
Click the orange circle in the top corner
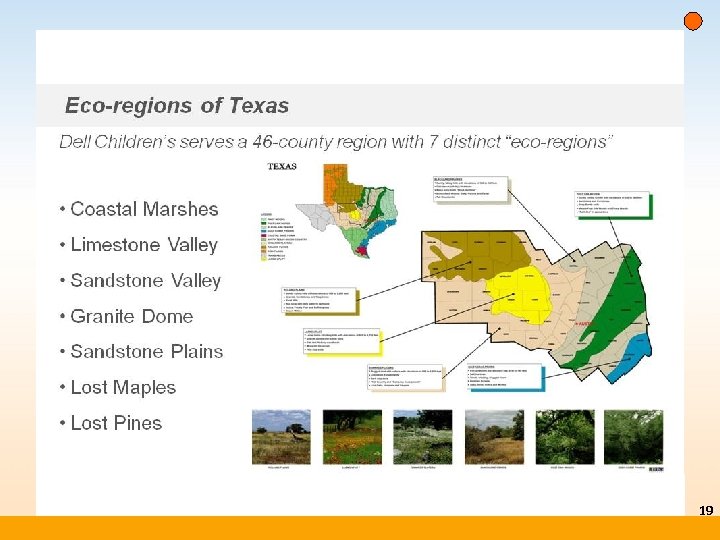(x=693, y=21)
